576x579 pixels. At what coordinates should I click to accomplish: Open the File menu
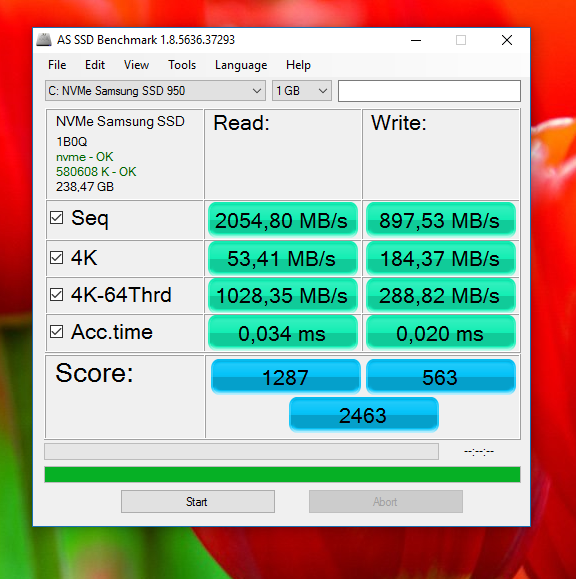click(57, 65)
